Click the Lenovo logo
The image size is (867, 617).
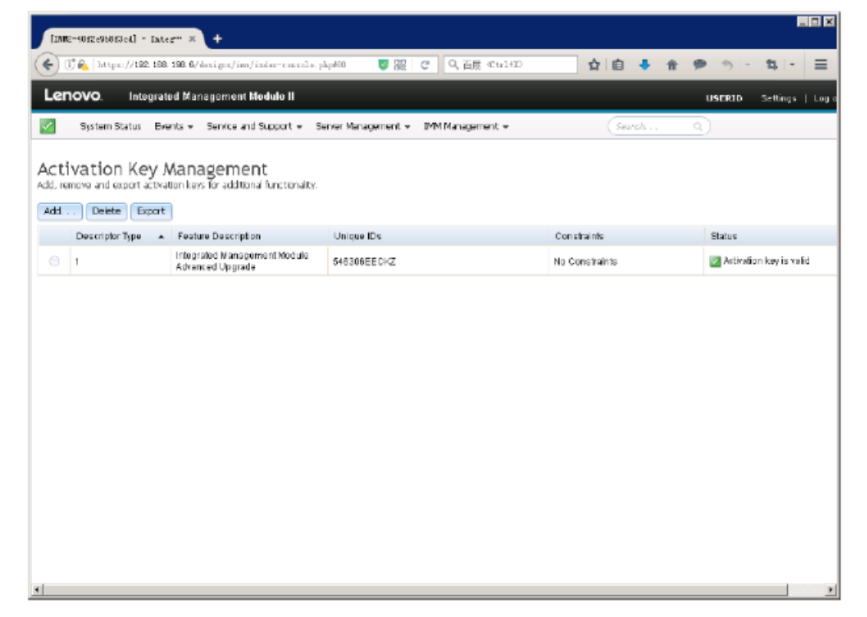(x=73, y=95)
